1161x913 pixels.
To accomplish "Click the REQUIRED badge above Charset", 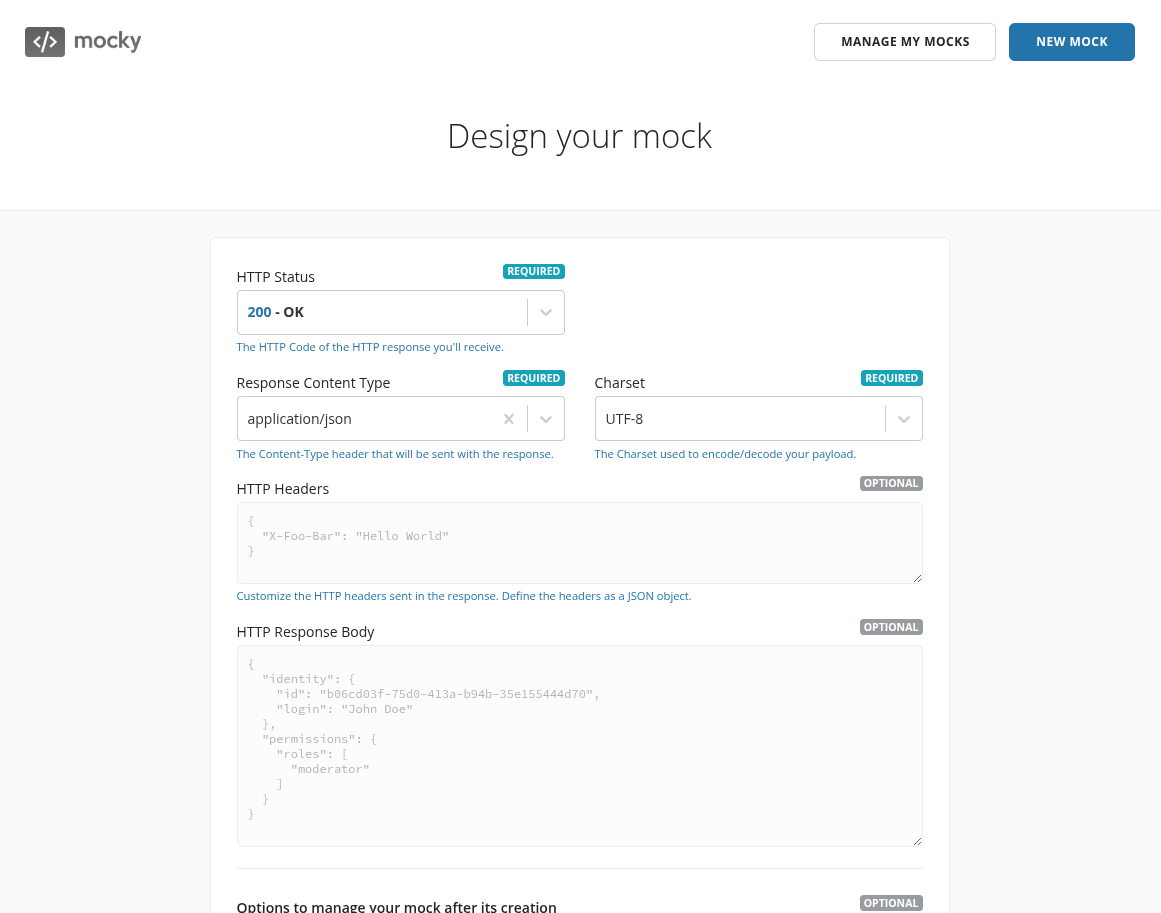I will [891, 378].
